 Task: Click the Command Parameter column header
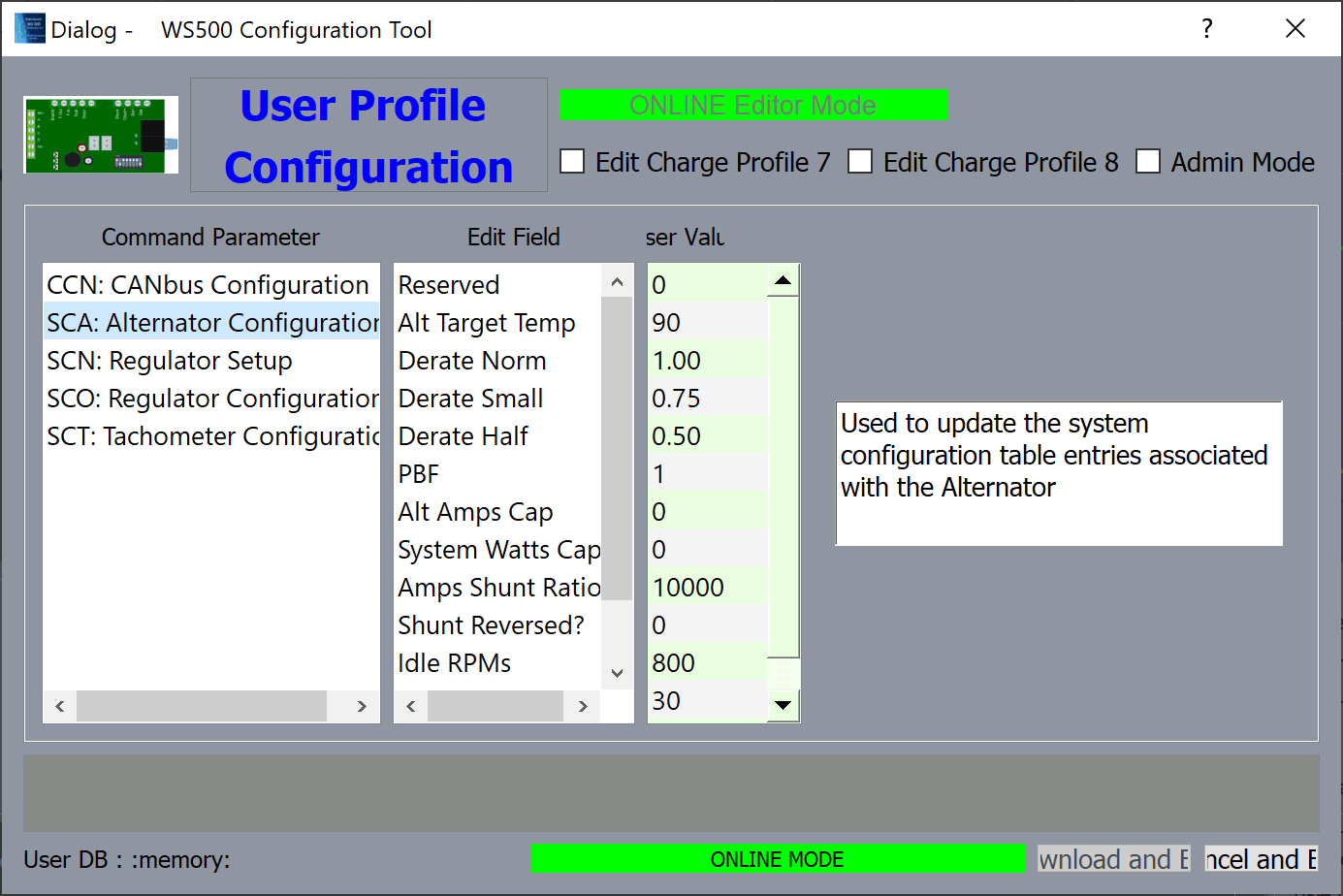tap(210, 237)
